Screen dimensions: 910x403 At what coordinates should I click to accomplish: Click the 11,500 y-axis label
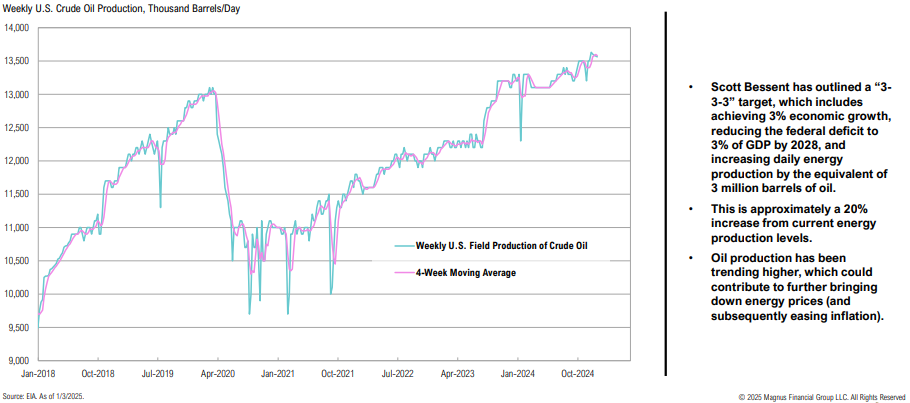tap(17, 194)
